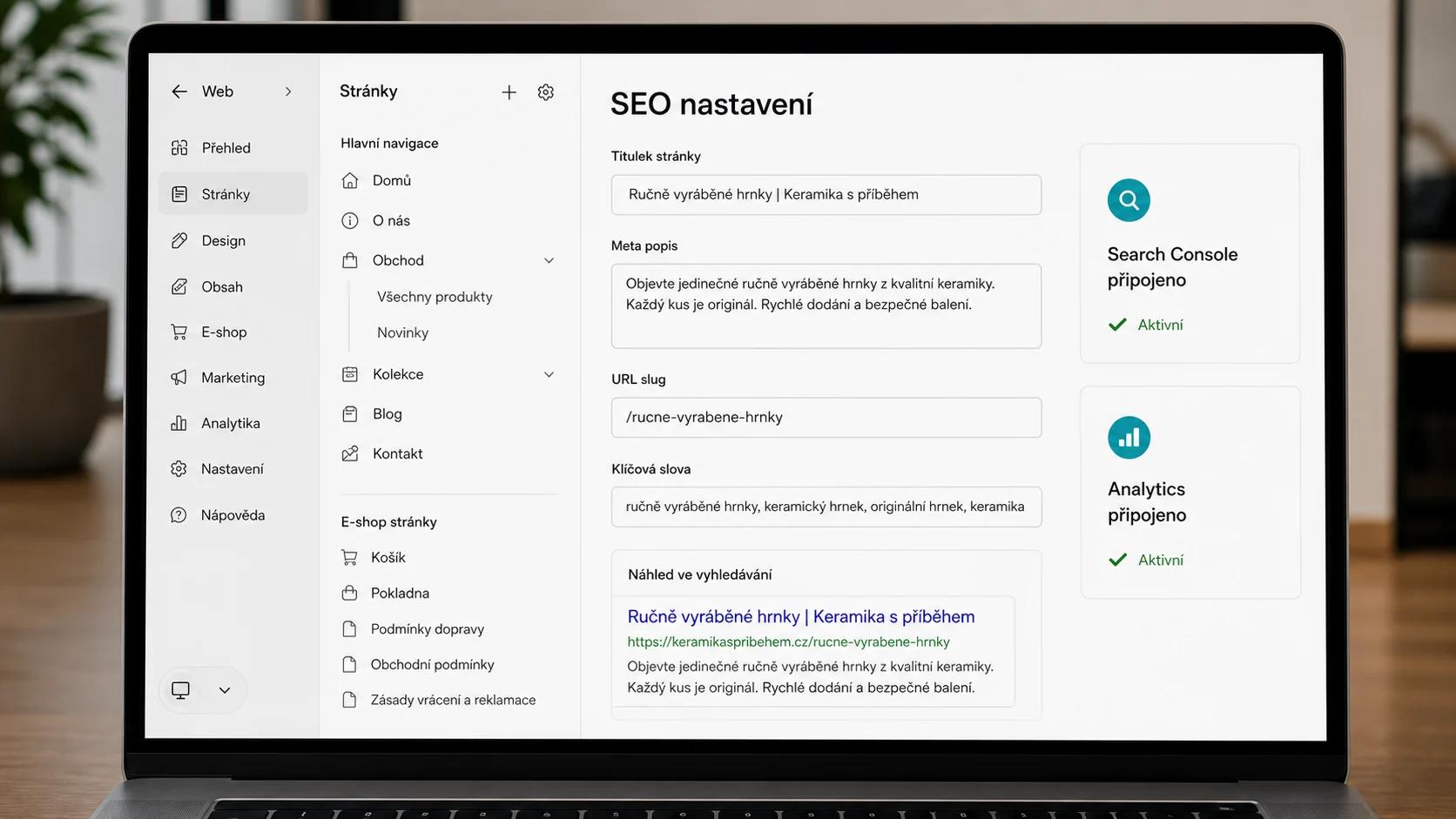Click the back arrow next to Web

point(179,91)
